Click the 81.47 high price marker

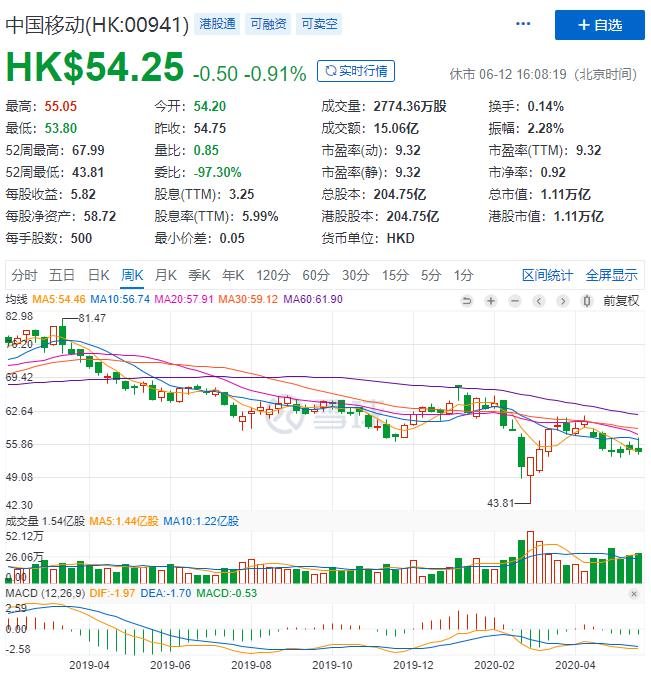point(92,318)
